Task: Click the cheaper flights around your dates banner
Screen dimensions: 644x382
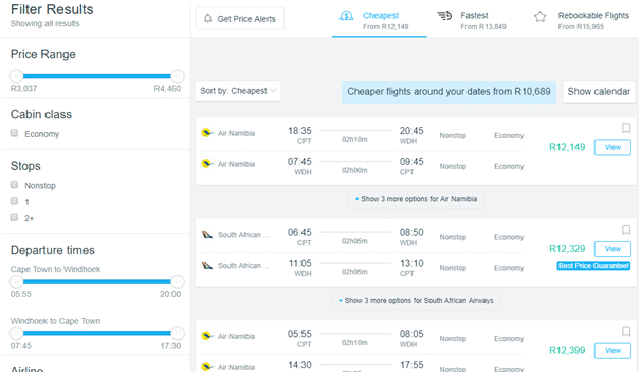Action: 449,92
